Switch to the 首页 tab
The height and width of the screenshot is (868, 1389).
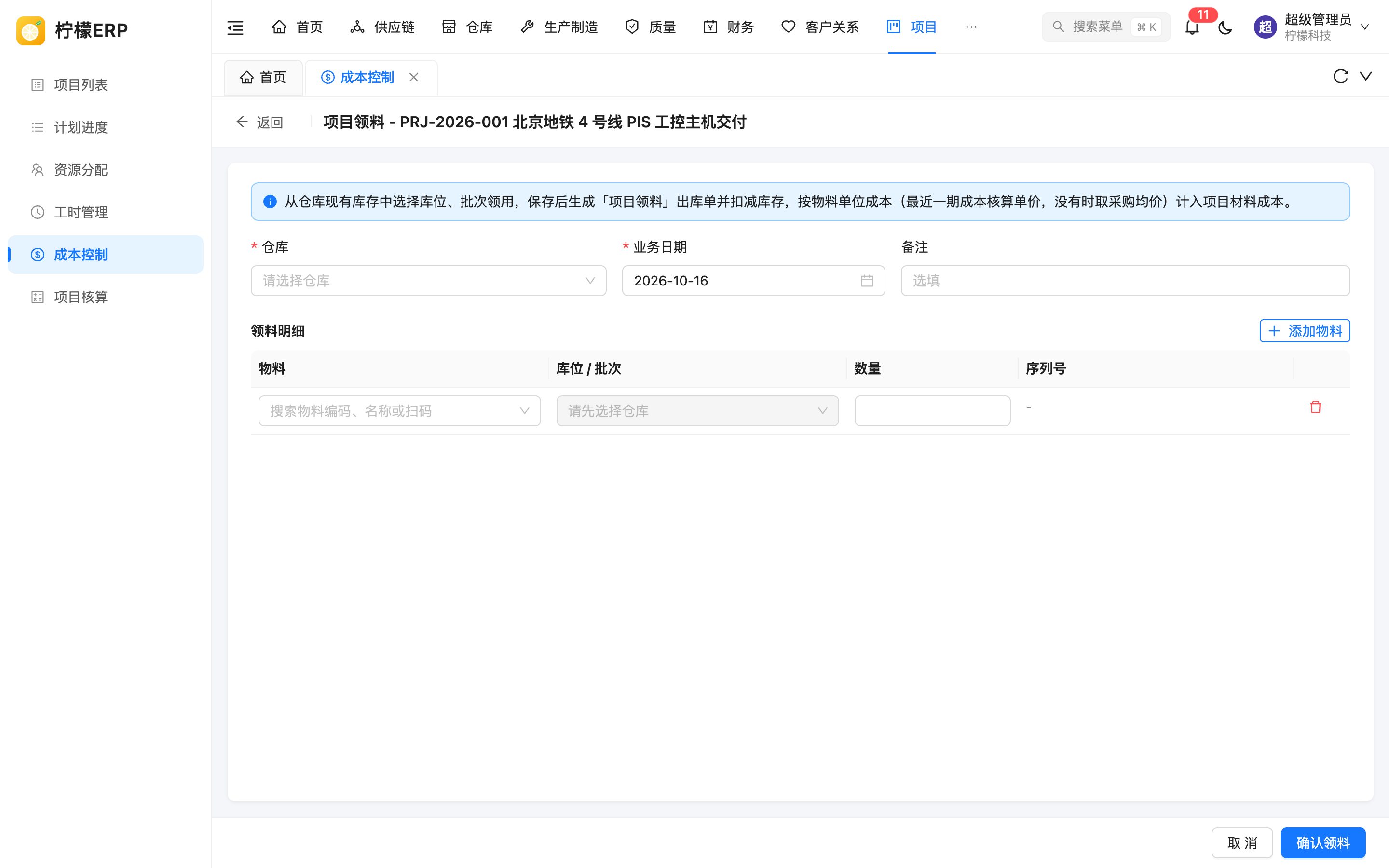tap(263, 78)
